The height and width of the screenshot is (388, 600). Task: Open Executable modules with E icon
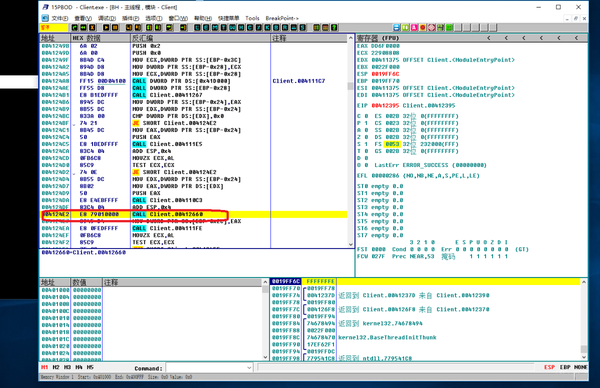[x=206, y=28]
